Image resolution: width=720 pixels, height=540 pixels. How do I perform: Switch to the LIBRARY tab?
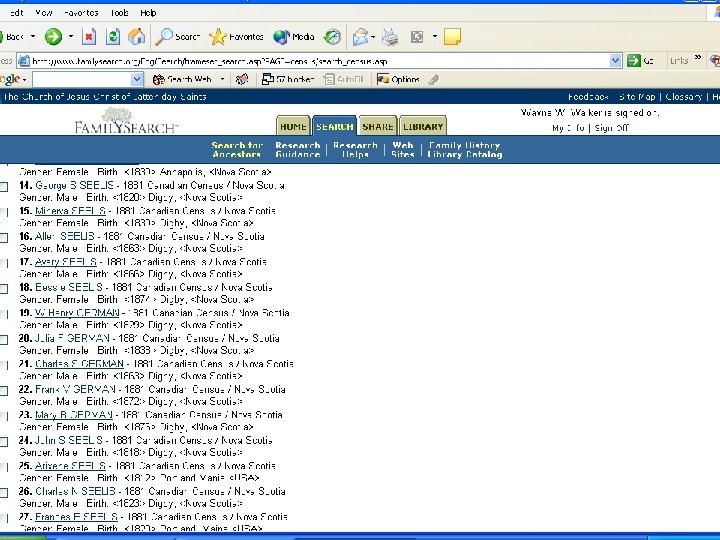(x=423, y=126)
